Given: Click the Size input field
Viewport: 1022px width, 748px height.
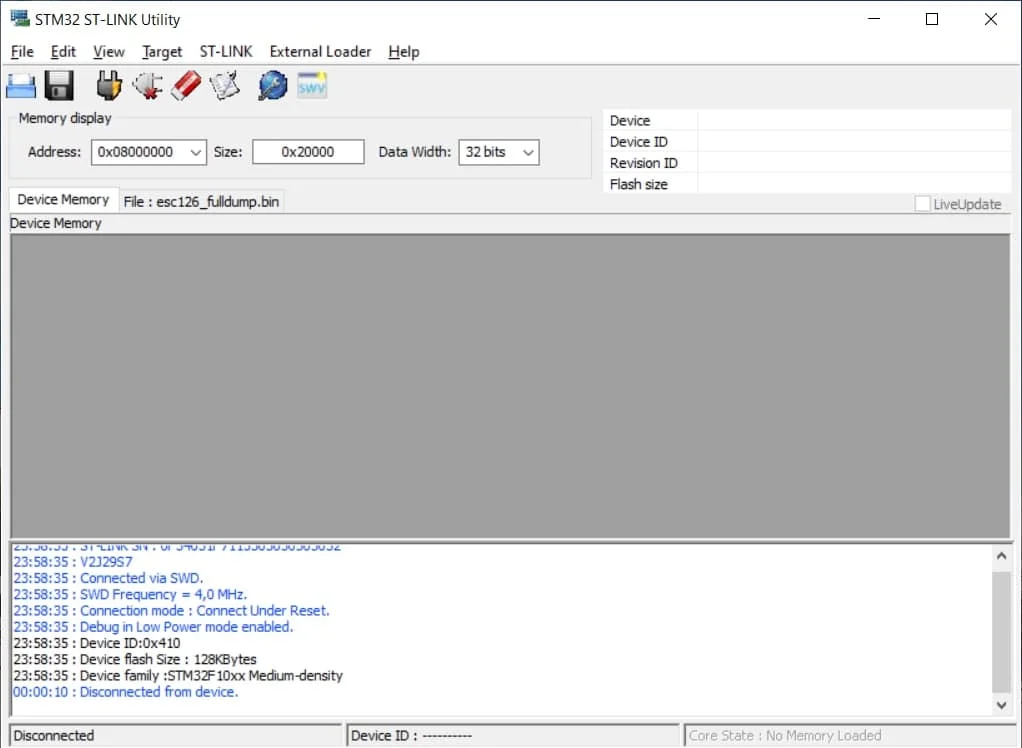Looking at the screenshot, I should click(307, 152).
